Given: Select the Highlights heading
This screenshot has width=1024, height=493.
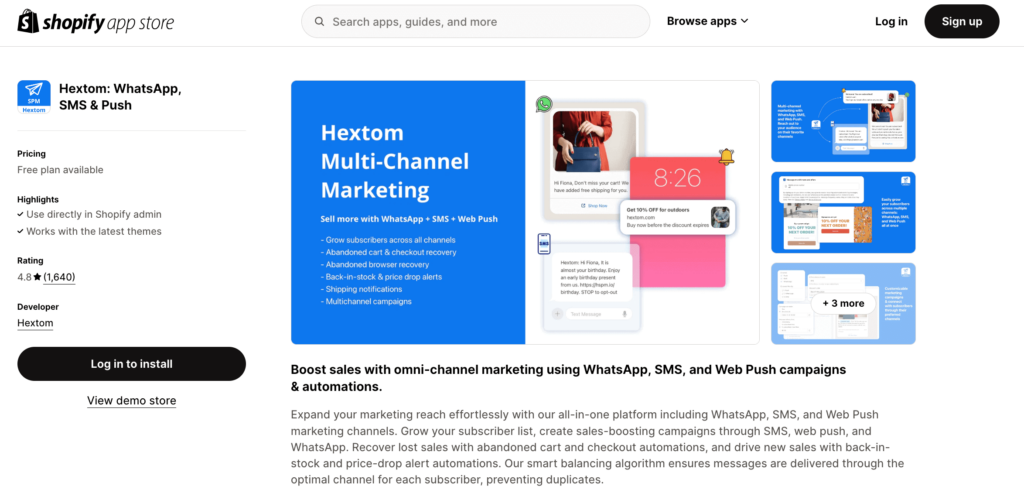Looking at the screenshot, I should [x=38, y=199].
